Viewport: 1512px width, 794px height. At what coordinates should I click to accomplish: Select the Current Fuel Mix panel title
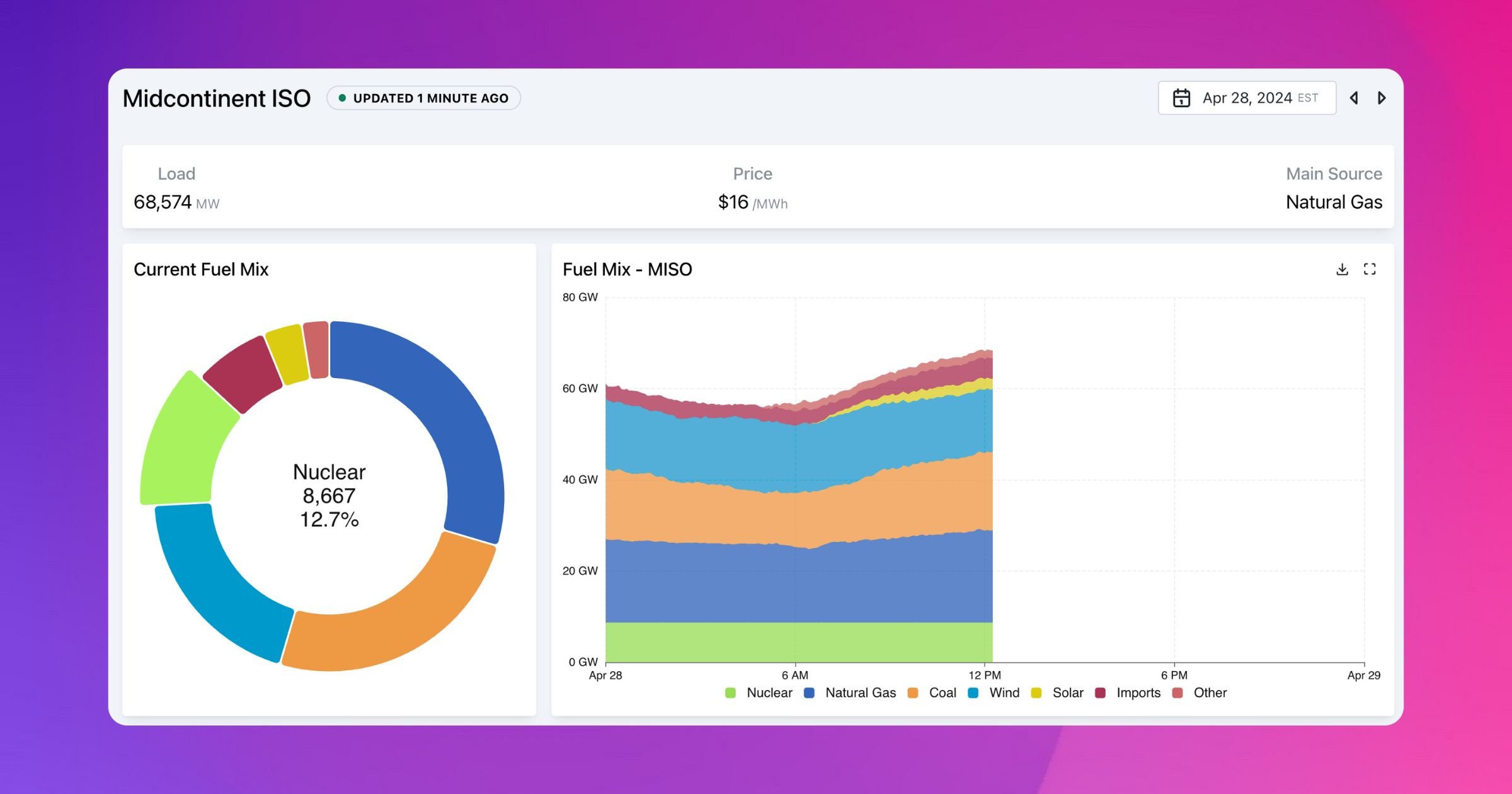pos(202,269)
